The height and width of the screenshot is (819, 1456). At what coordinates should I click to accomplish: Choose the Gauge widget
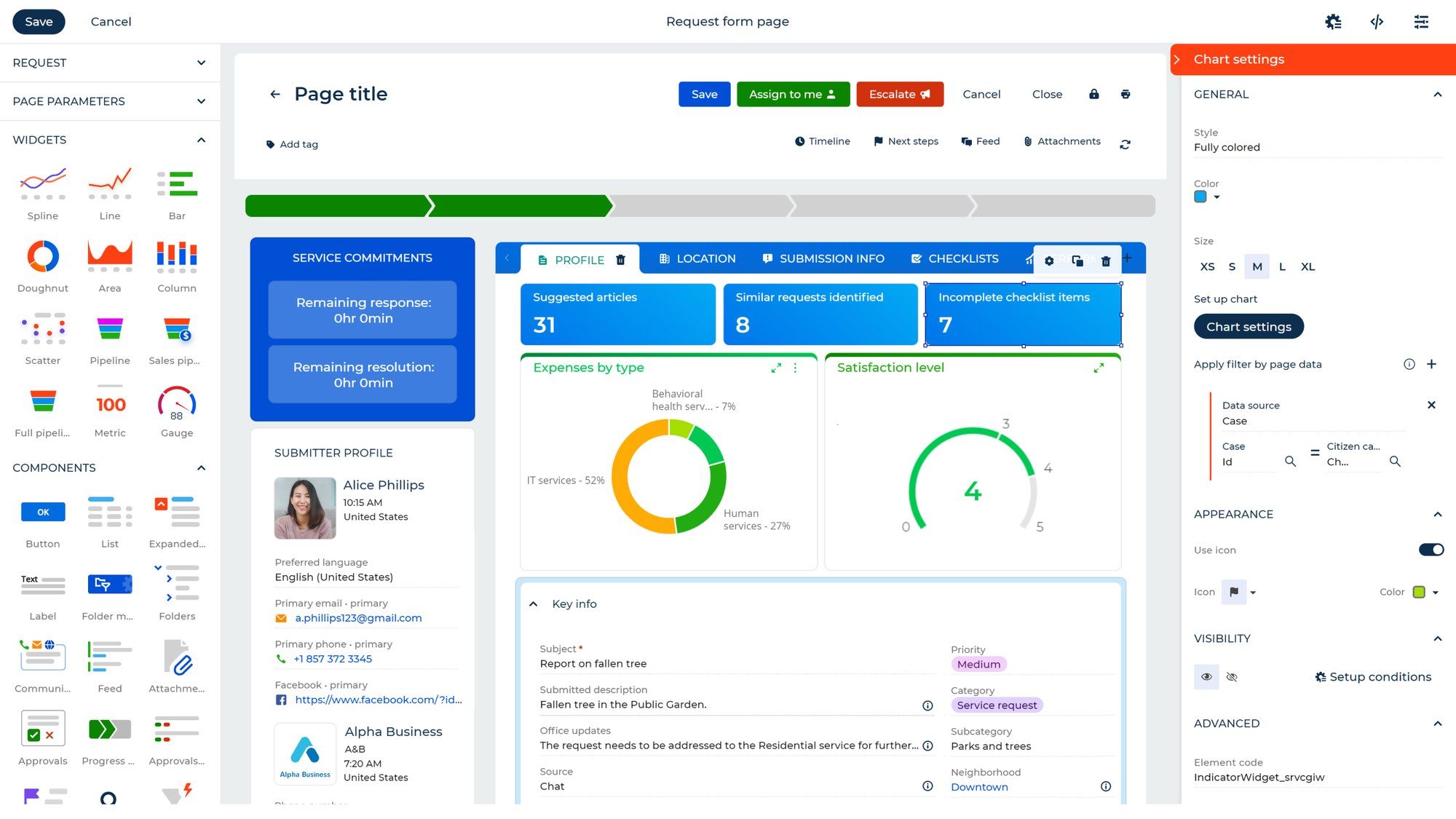177,411
